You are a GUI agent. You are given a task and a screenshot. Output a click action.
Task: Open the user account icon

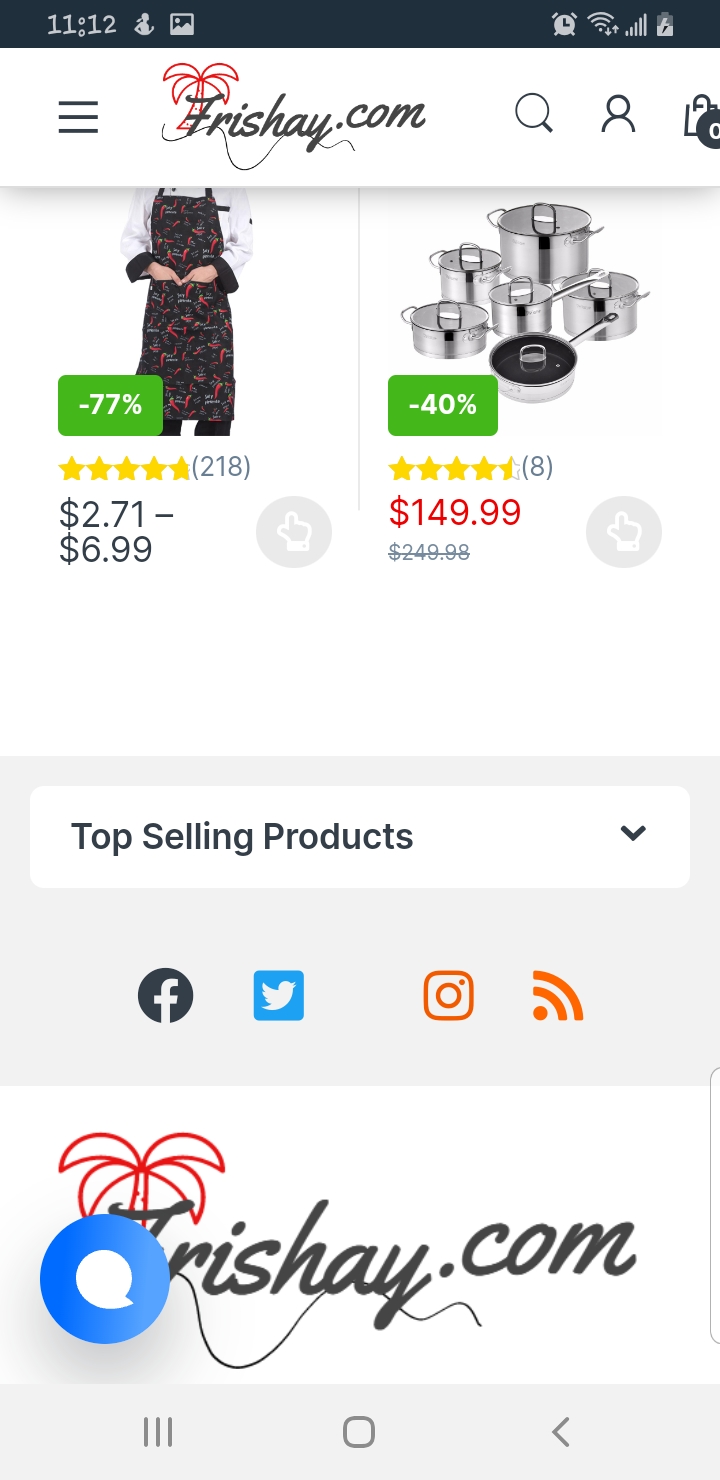coord(618,115)
